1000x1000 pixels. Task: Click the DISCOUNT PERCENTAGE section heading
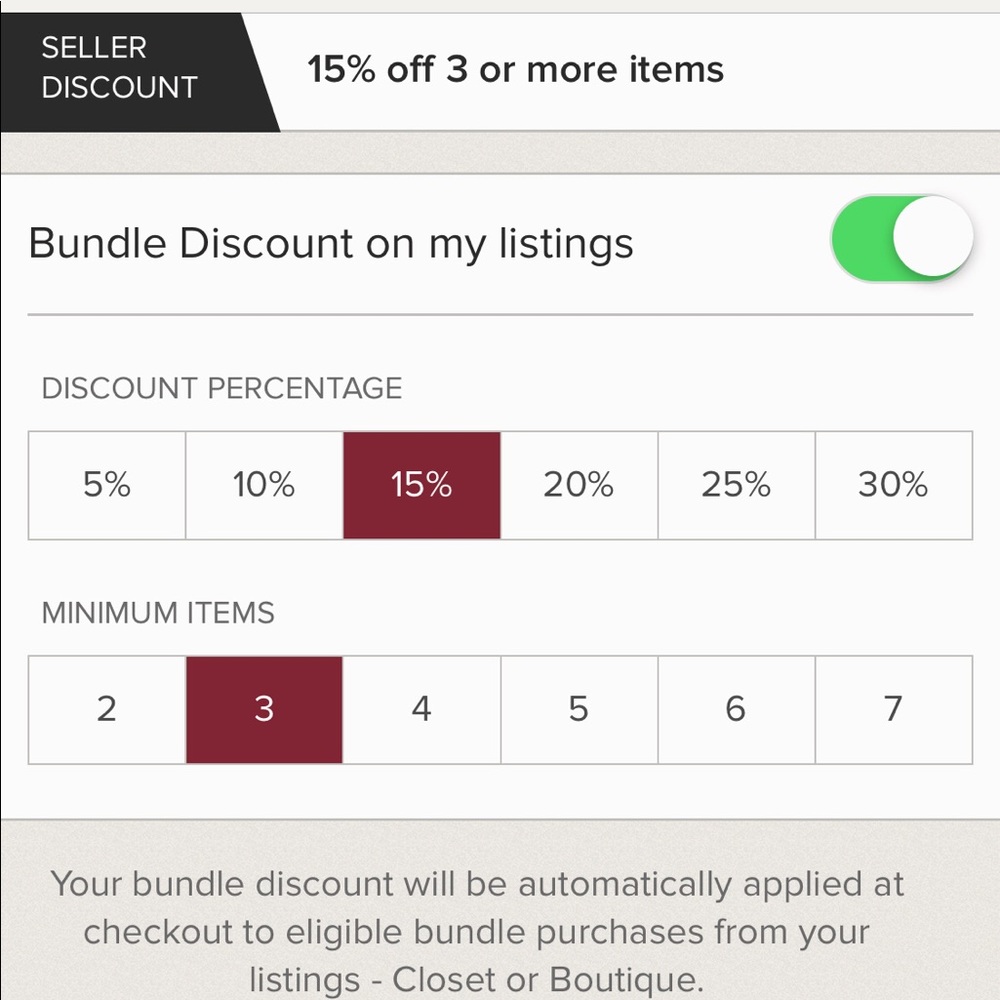pyautogui.click(x=221, y=388)
